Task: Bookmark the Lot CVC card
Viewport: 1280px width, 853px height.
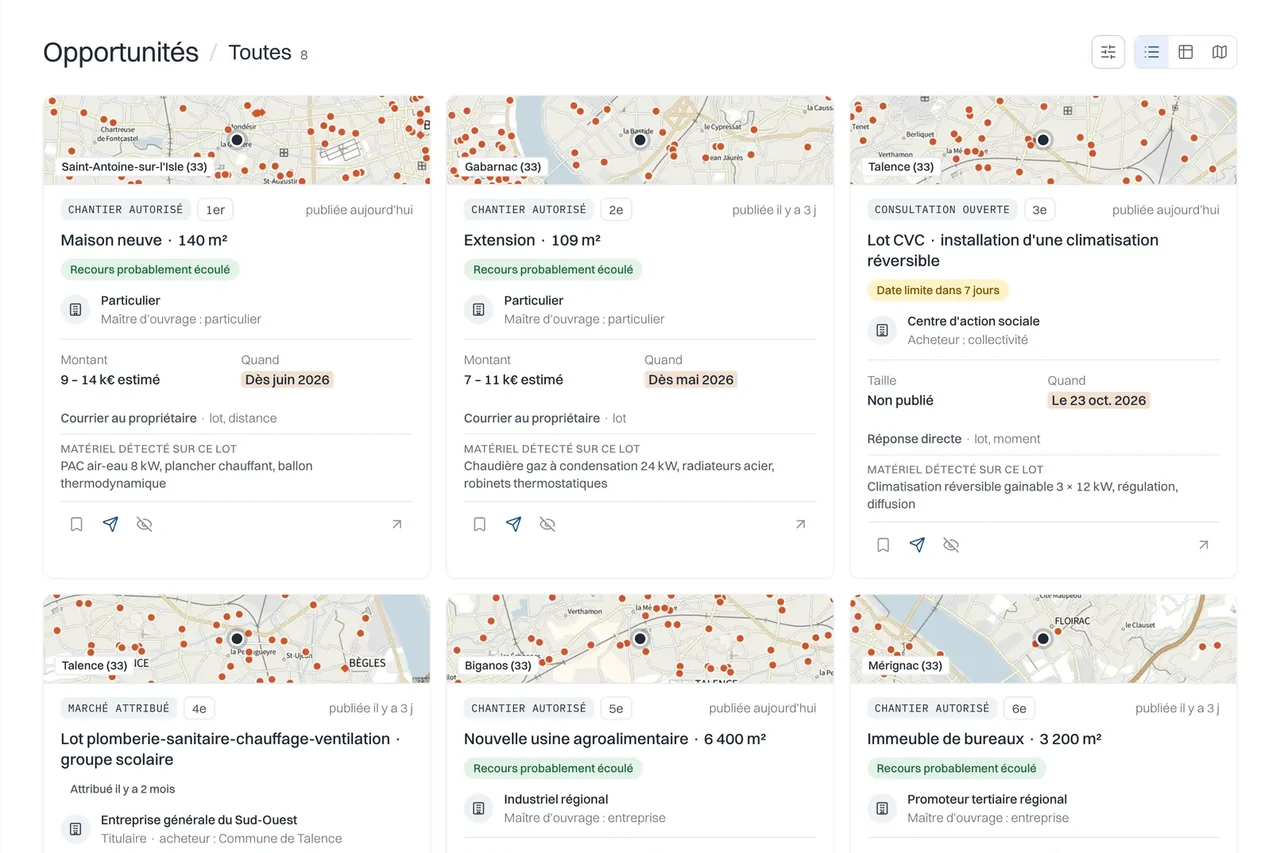Action: pos(883,545)
